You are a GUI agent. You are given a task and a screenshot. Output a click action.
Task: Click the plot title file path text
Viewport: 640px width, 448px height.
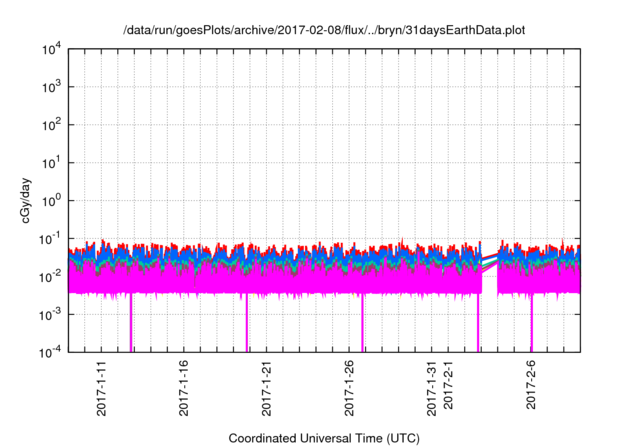(x=323, y=31)
